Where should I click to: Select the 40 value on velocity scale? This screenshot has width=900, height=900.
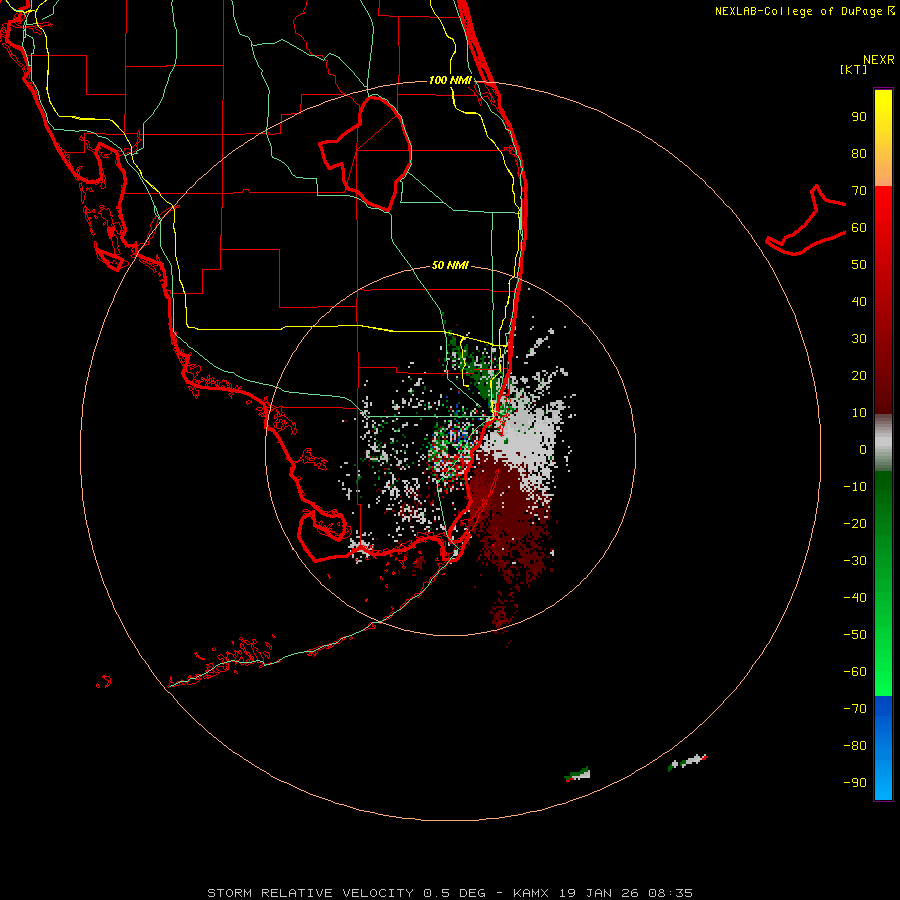click(x=859, y=301)
